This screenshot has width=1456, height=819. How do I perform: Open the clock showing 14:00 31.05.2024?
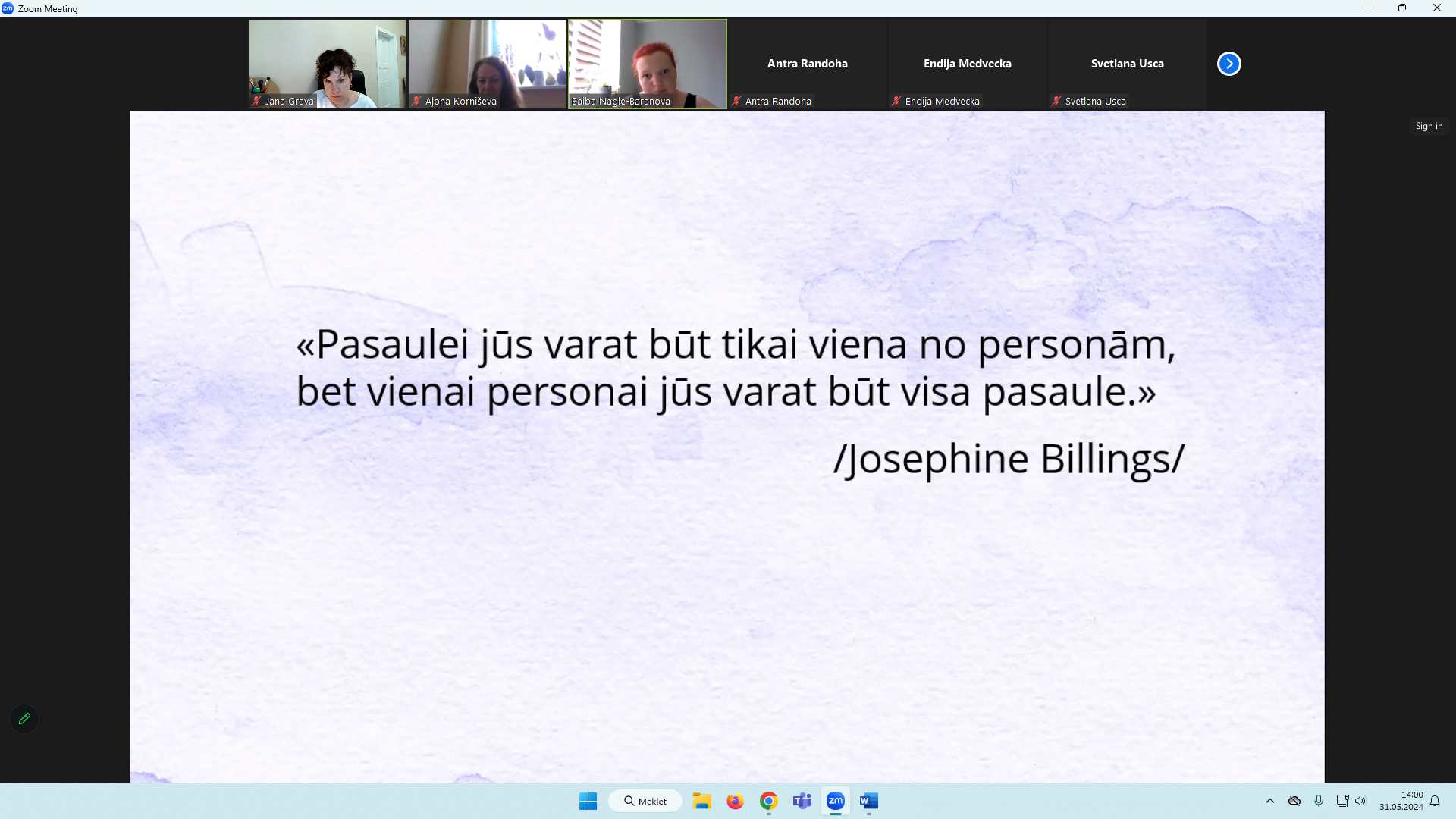pyautogui.click(x=1401, y=801)
